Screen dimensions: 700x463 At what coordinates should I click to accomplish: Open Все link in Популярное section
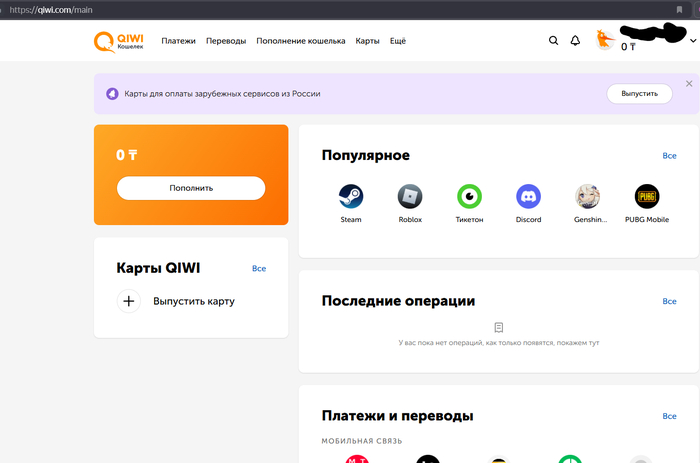669,156
